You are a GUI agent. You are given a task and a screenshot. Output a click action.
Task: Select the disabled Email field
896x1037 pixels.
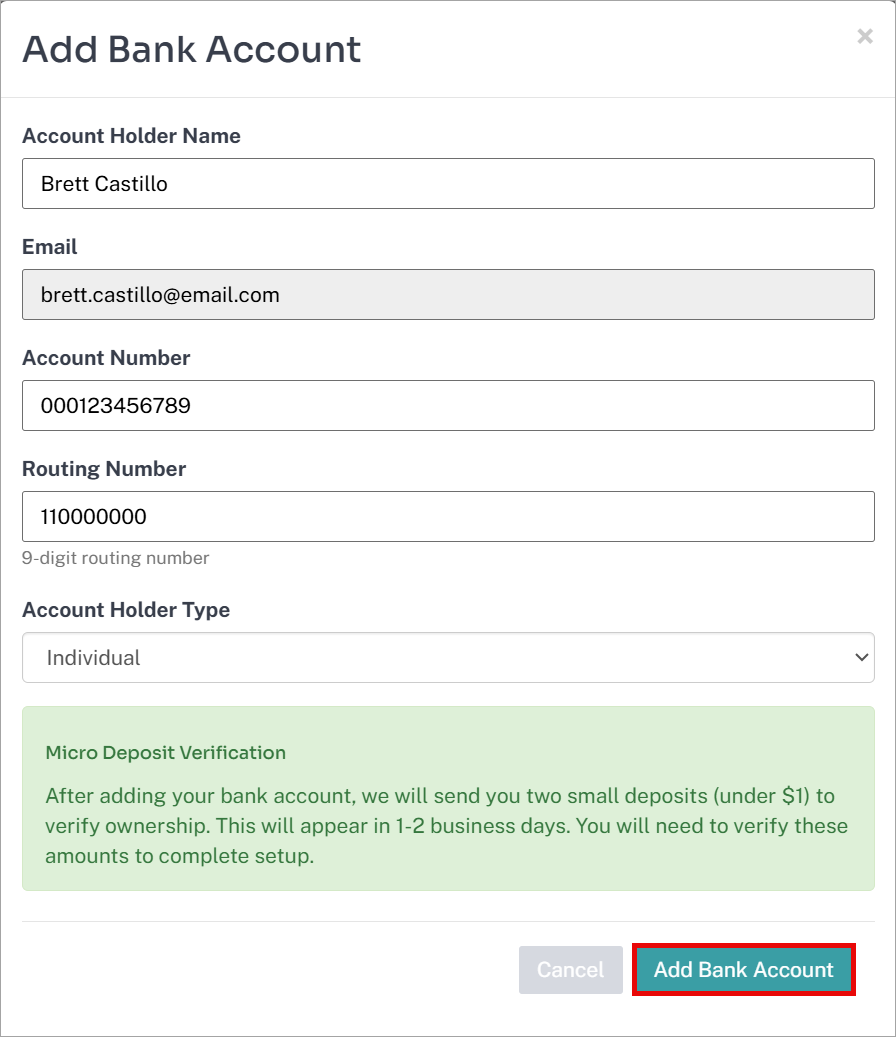click(448, 294)
